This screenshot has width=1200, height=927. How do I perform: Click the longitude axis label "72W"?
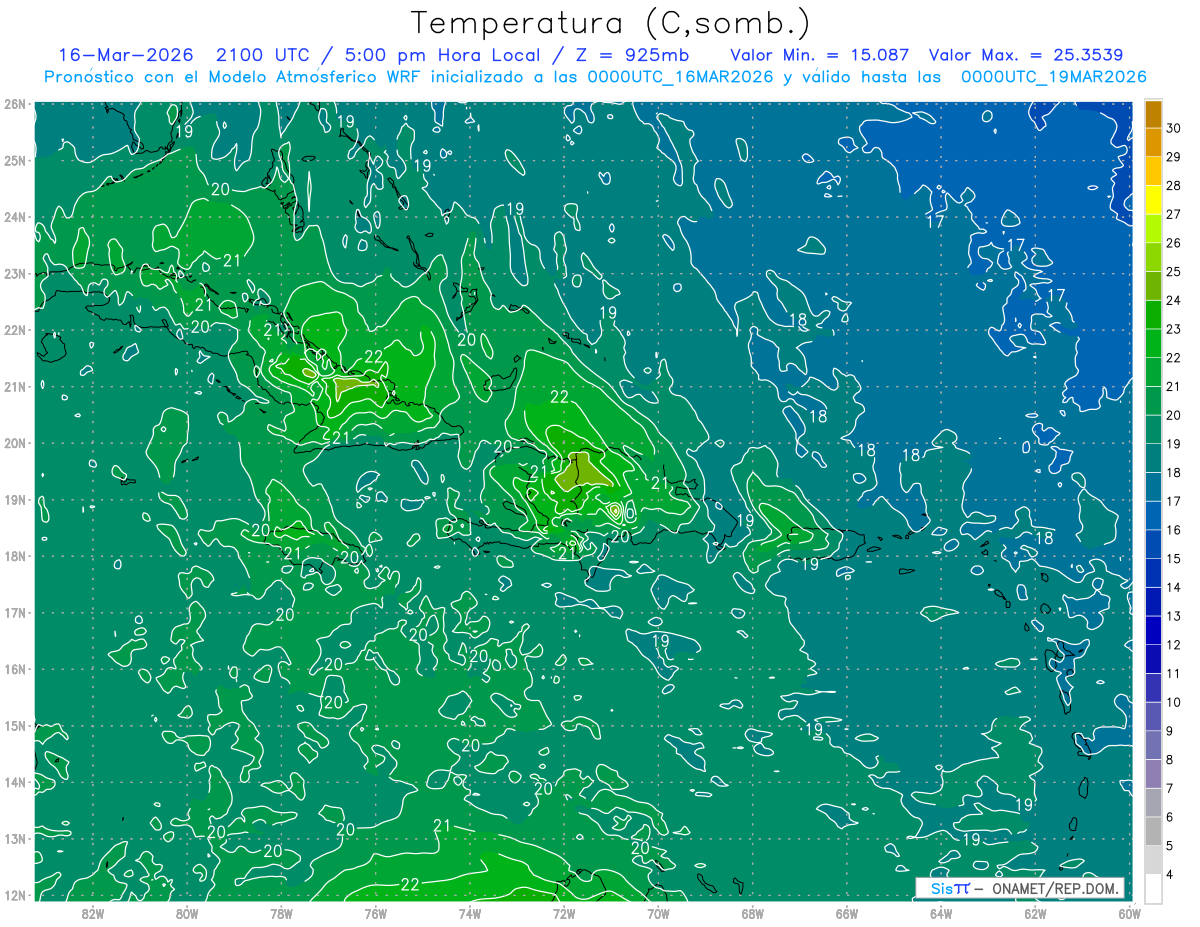564,912
